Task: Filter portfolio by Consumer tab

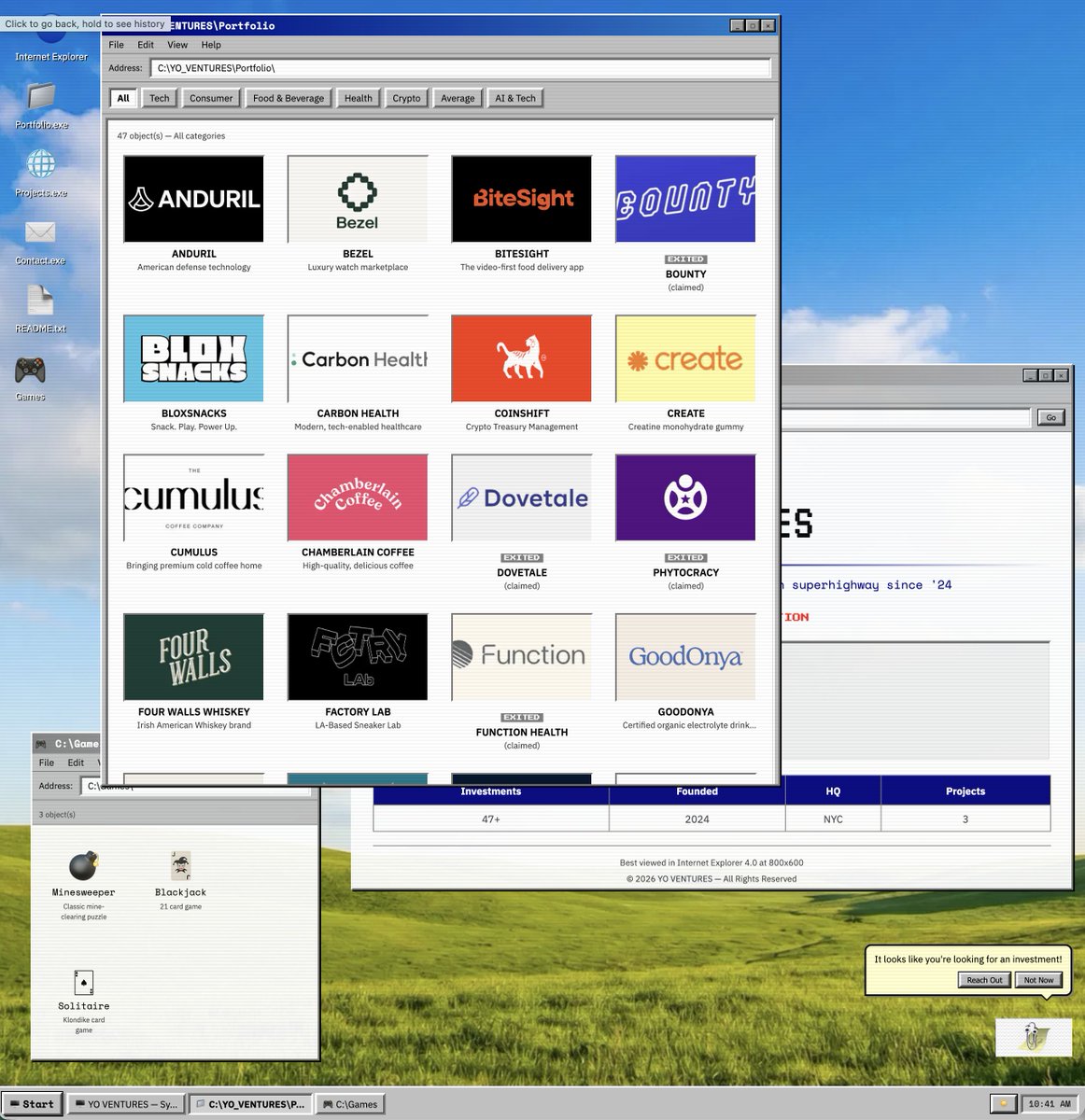Action: [x=211, y=98]
